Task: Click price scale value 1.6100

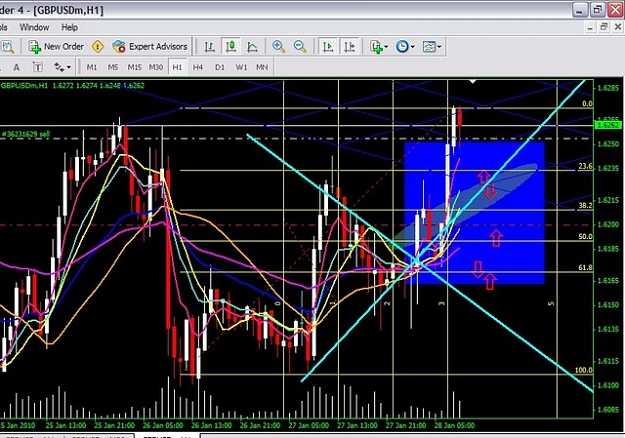Action: (609, 385)
